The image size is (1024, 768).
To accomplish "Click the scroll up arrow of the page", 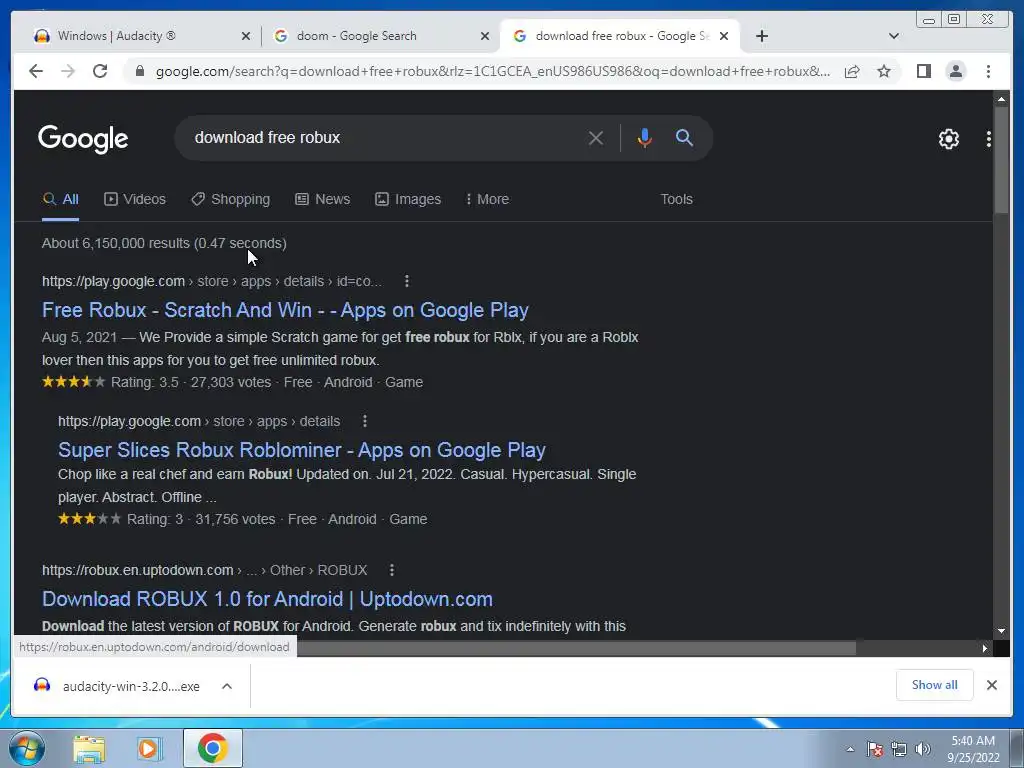I will coord(1001,99).
